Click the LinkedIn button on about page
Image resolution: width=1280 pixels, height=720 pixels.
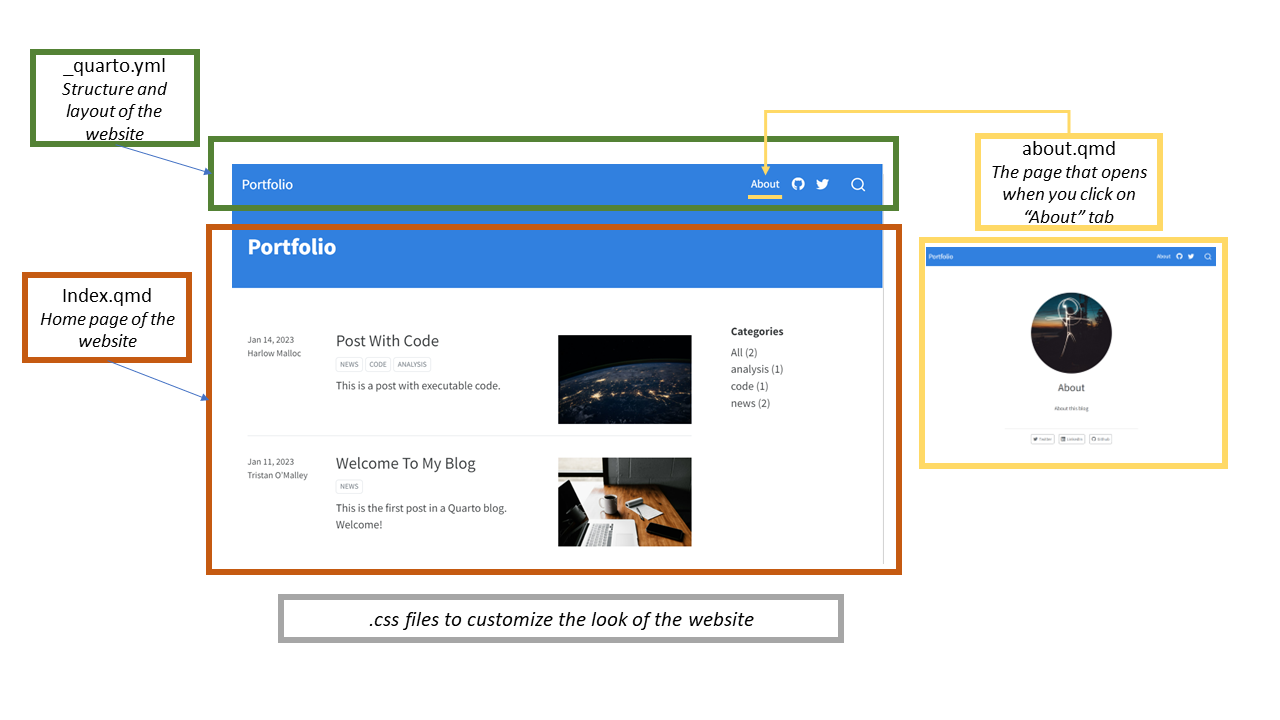coord(1071,439)
